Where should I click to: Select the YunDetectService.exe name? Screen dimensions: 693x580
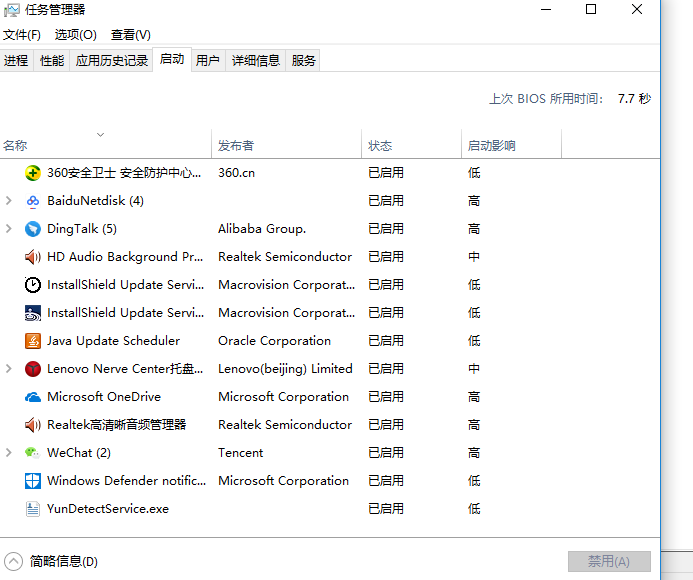click(x=108, y=509)
